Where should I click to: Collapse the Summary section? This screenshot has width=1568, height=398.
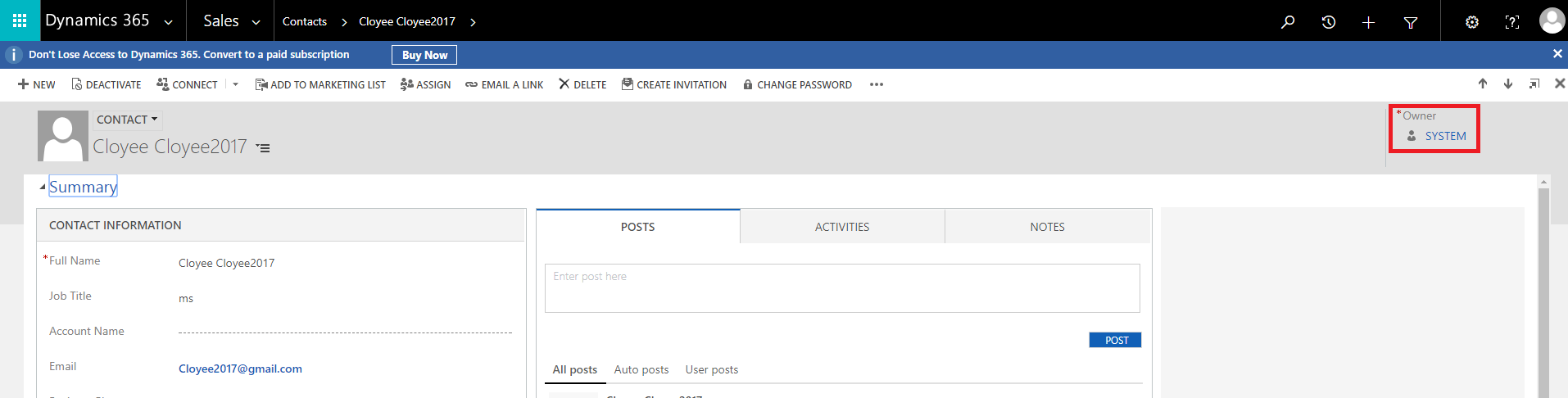tap(43, 188)
